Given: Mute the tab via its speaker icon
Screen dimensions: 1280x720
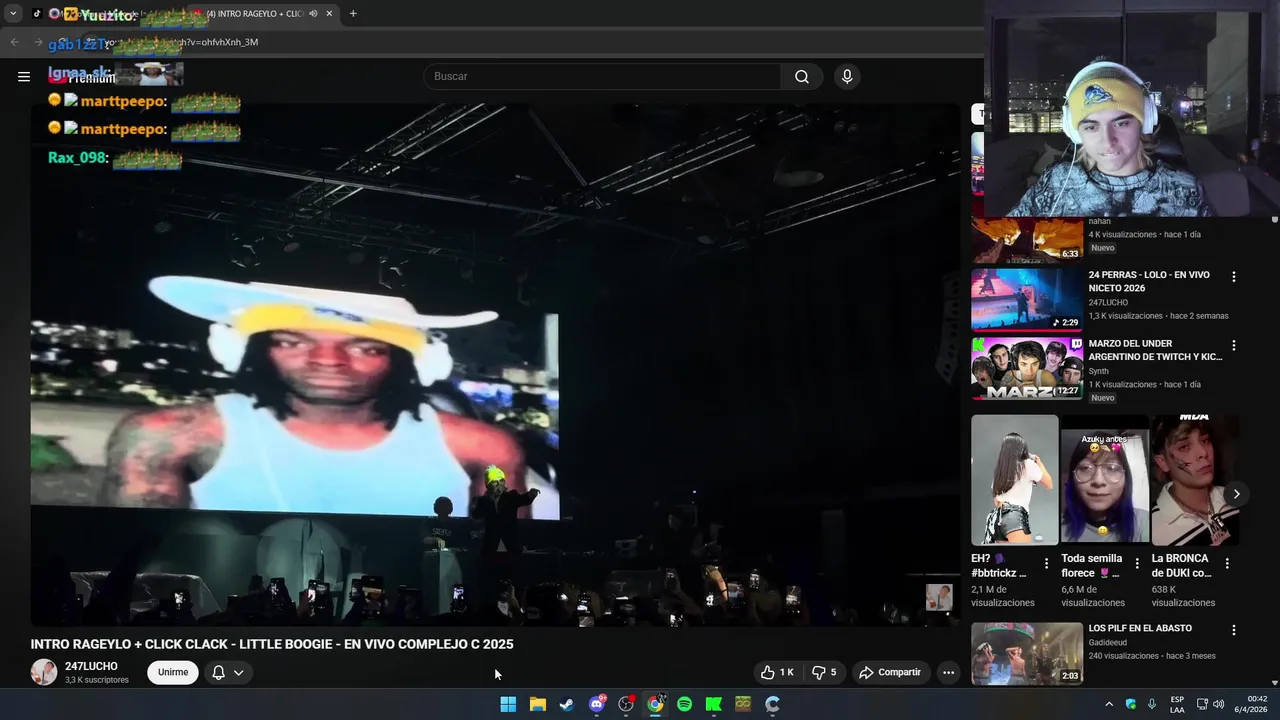Looking at the screenshot, I should coord(313,14).
